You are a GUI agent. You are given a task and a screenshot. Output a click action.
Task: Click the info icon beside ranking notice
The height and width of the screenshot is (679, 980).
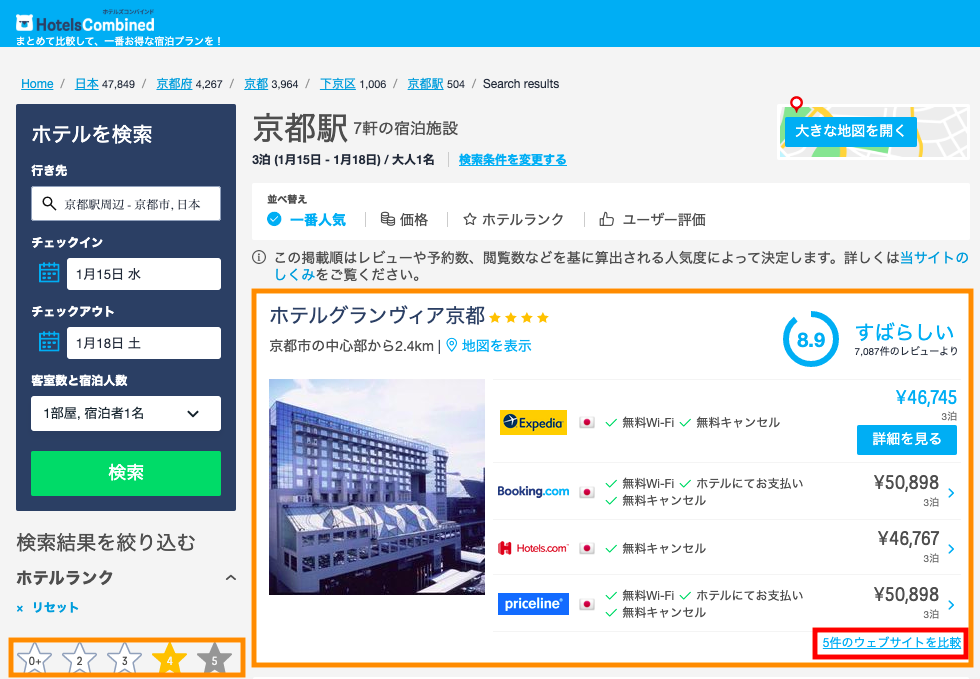tap(259, 257)
